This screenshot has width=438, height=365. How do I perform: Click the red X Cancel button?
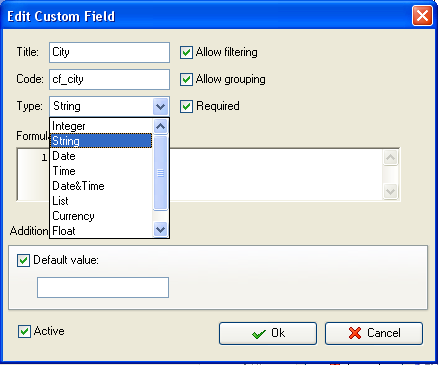[x=374, y=333]
